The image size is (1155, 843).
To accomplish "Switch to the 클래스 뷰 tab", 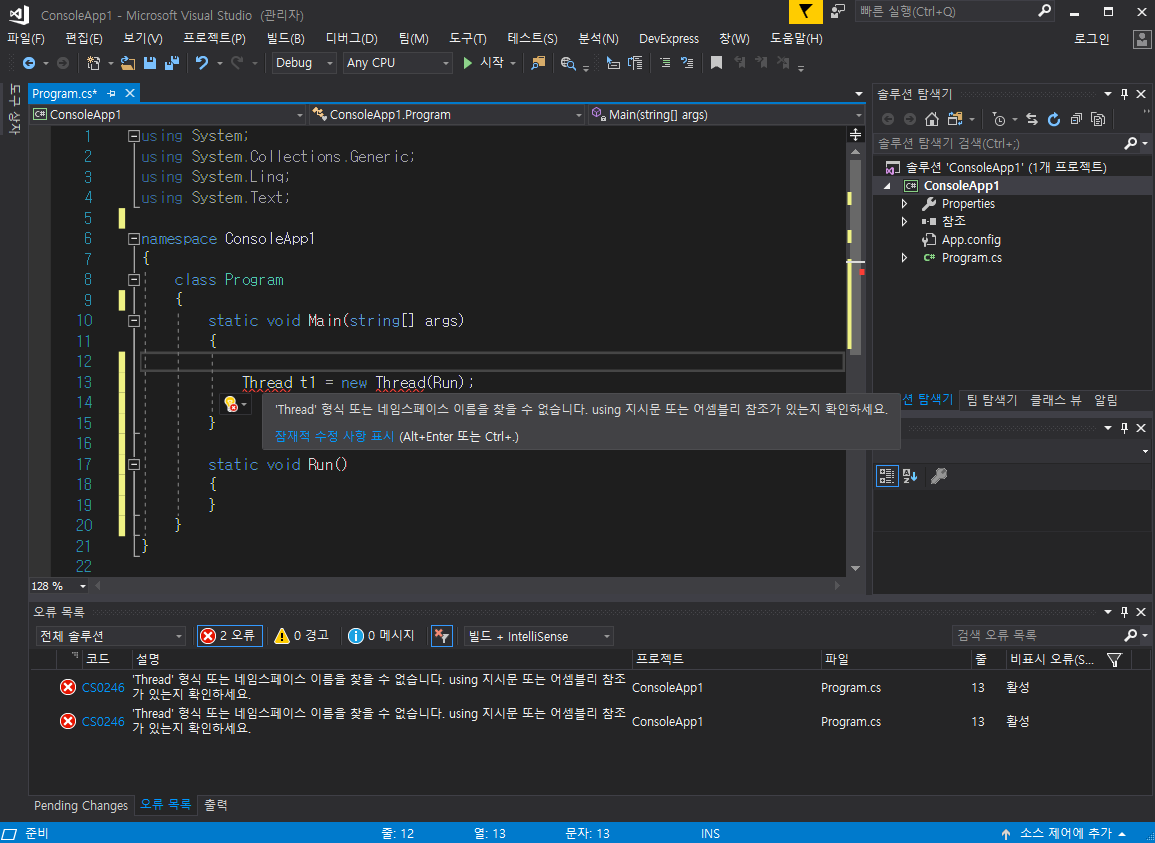I will pos(1055,400).
